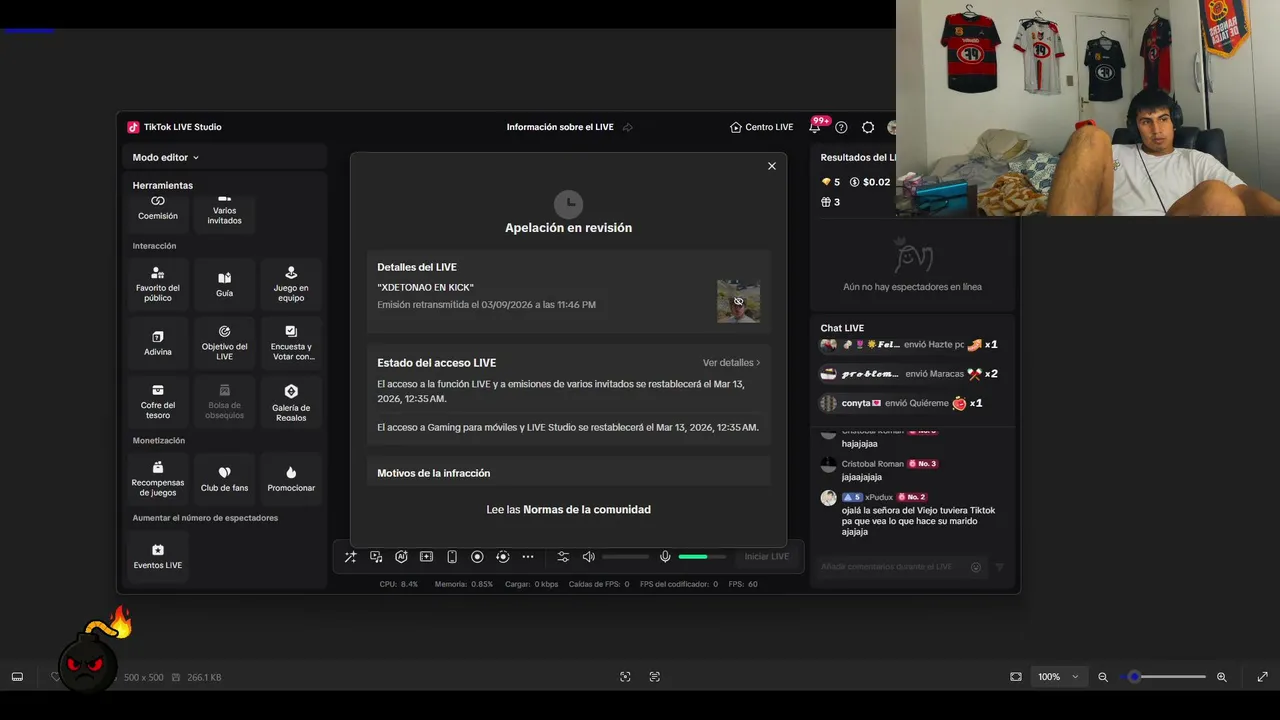Open Galería de Regalos tool
Screen dimensions: 1280x720
[x=291, y=402]
